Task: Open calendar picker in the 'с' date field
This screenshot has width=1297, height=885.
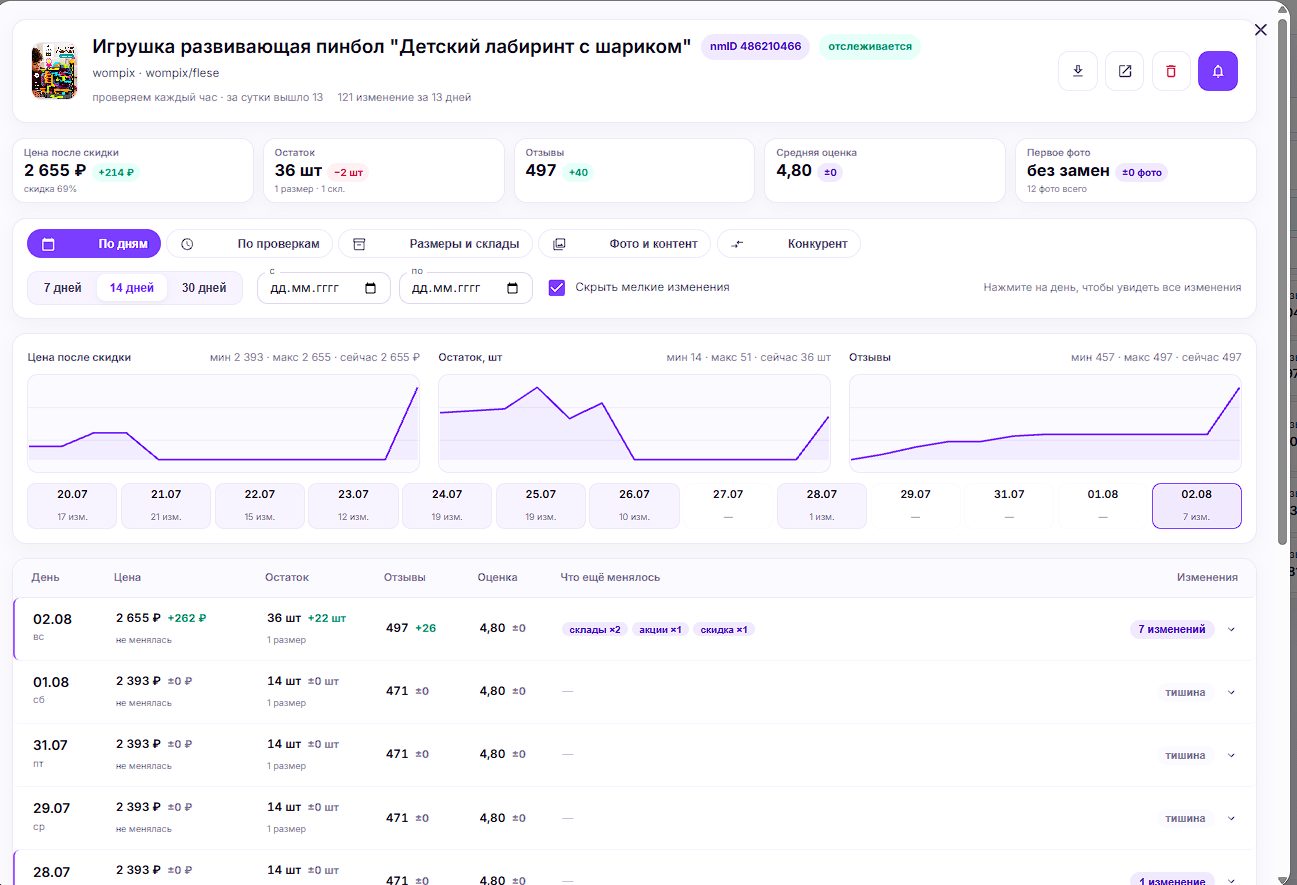Action: [371, 288]
